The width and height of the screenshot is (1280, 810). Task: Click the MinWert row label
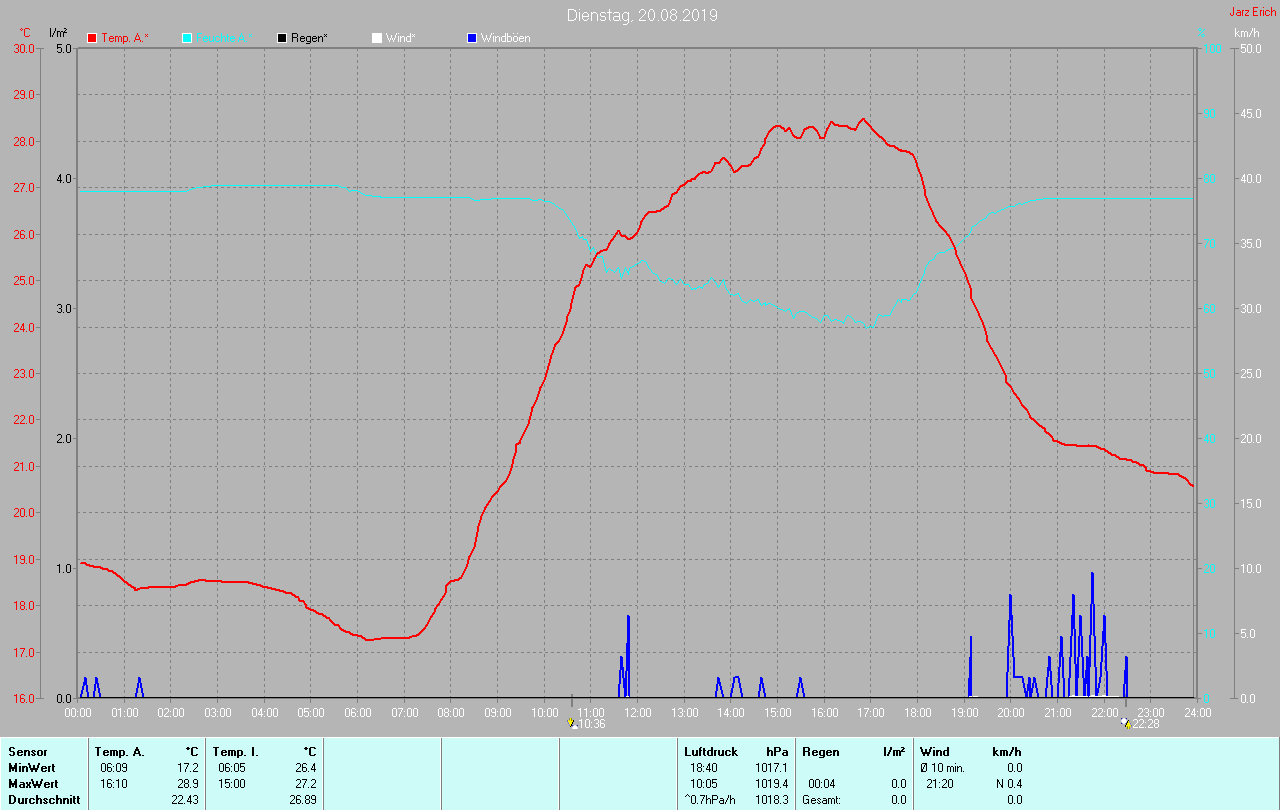(x=31, y=768)
